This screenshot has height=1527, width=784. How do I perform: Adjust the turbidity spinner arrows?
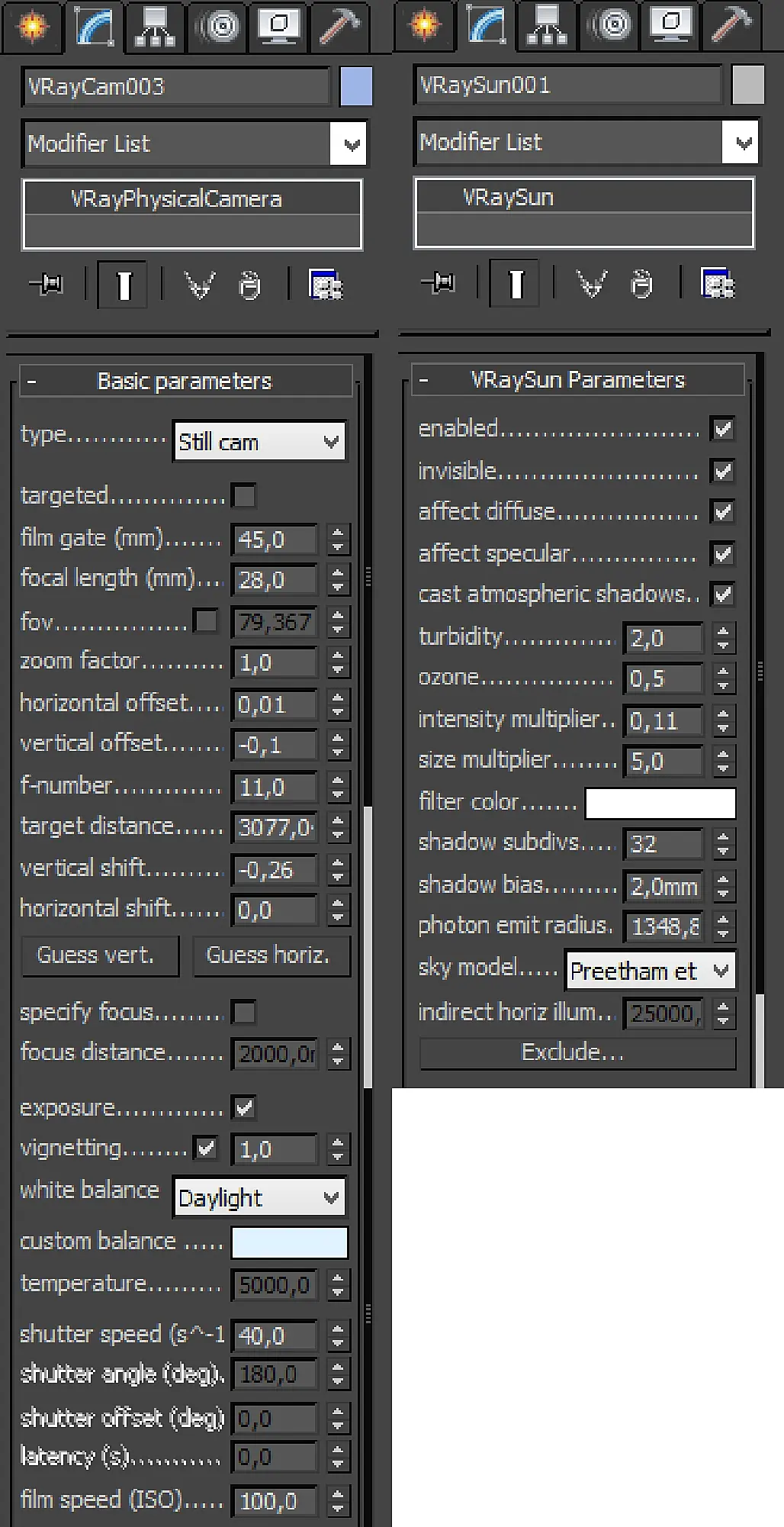pyautogui.click(x=723, y=638)
